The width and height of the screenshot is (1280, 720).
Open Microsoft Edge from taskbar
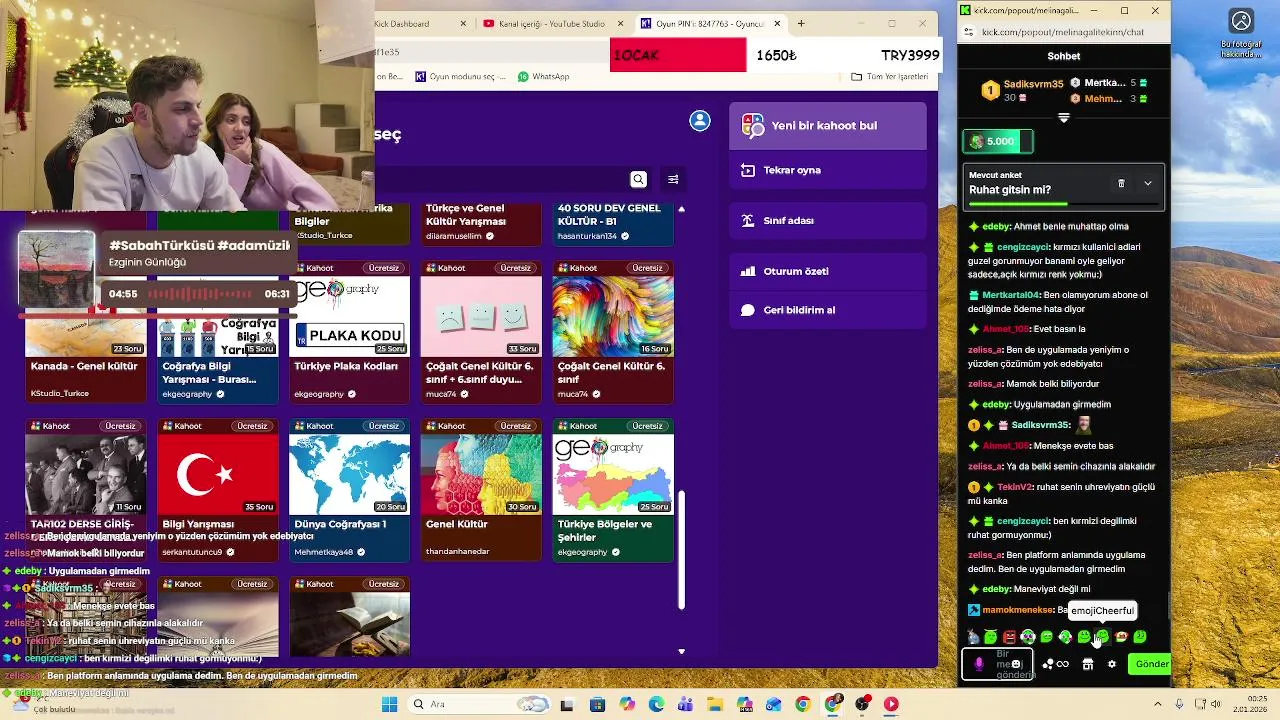(x=656, y=704)
